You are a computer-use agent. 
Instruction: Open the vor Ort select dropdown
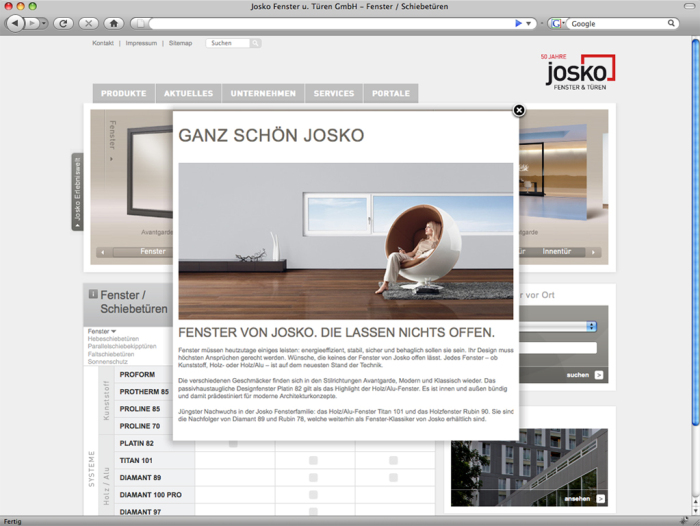tap(558, 326)
